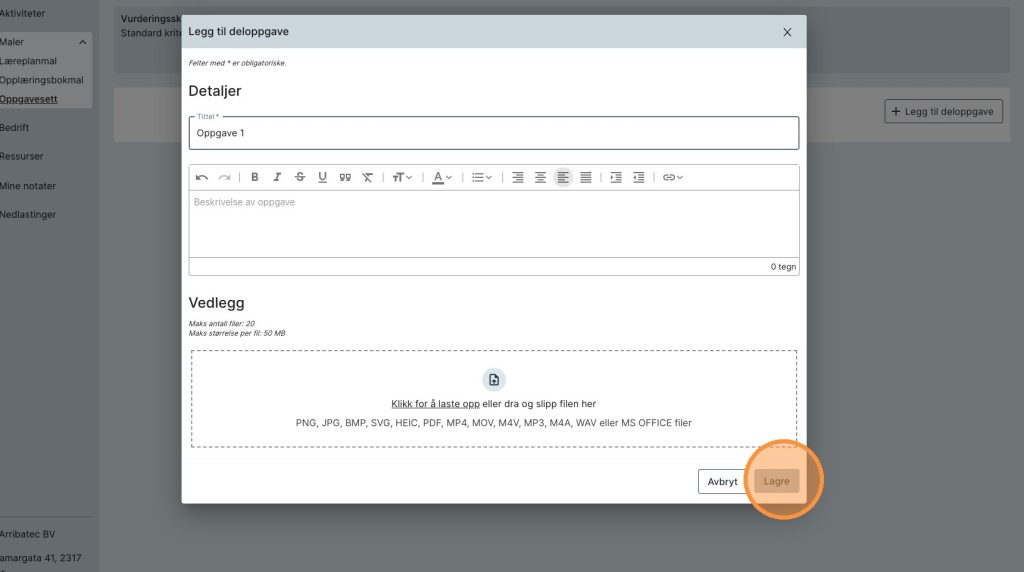The width and height of the screenshot is (1024, 572).
Task: Justify the text alignment
Action: tap(586, 178)
